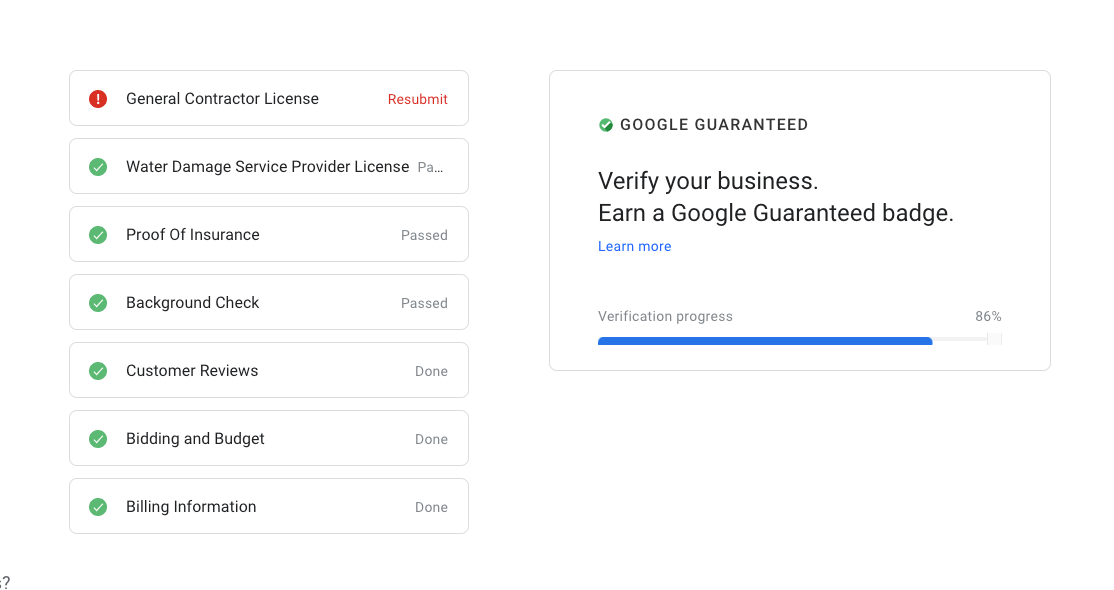The height and width of the screenshot is (590, 1114).
Task: Click the green check beside Water Damage Service Provider License
Action: click(x=98, y=167)
